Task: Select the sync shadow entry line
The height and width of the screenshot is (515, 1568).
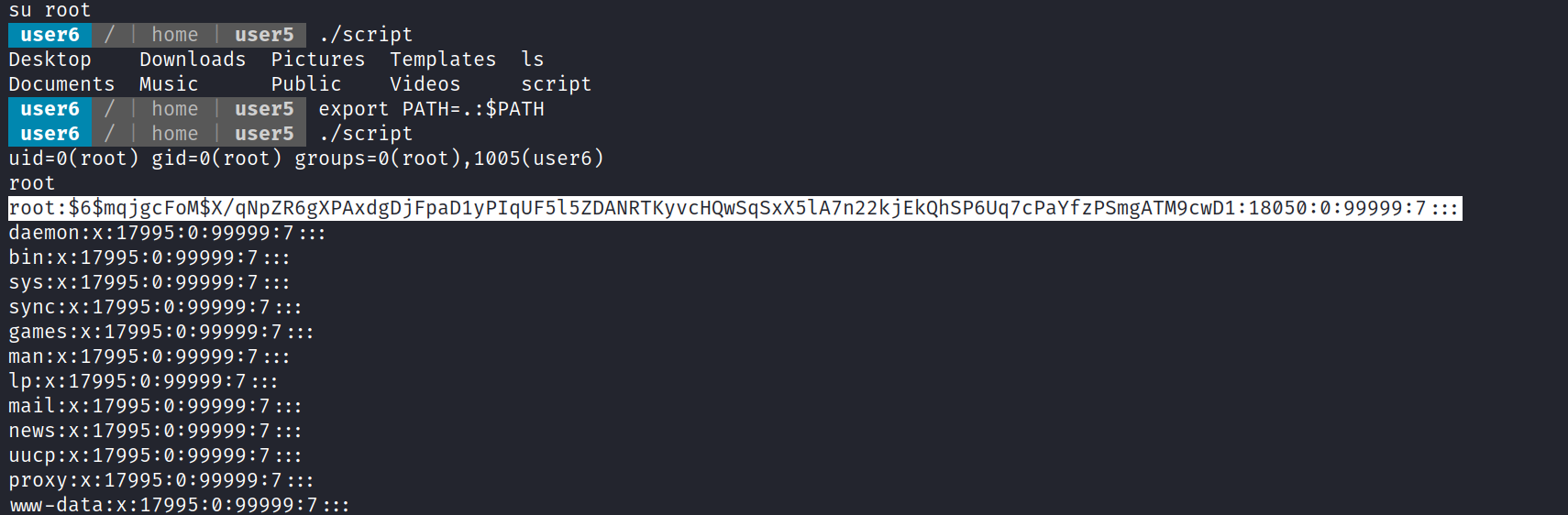Action: [x=155, y=307]
